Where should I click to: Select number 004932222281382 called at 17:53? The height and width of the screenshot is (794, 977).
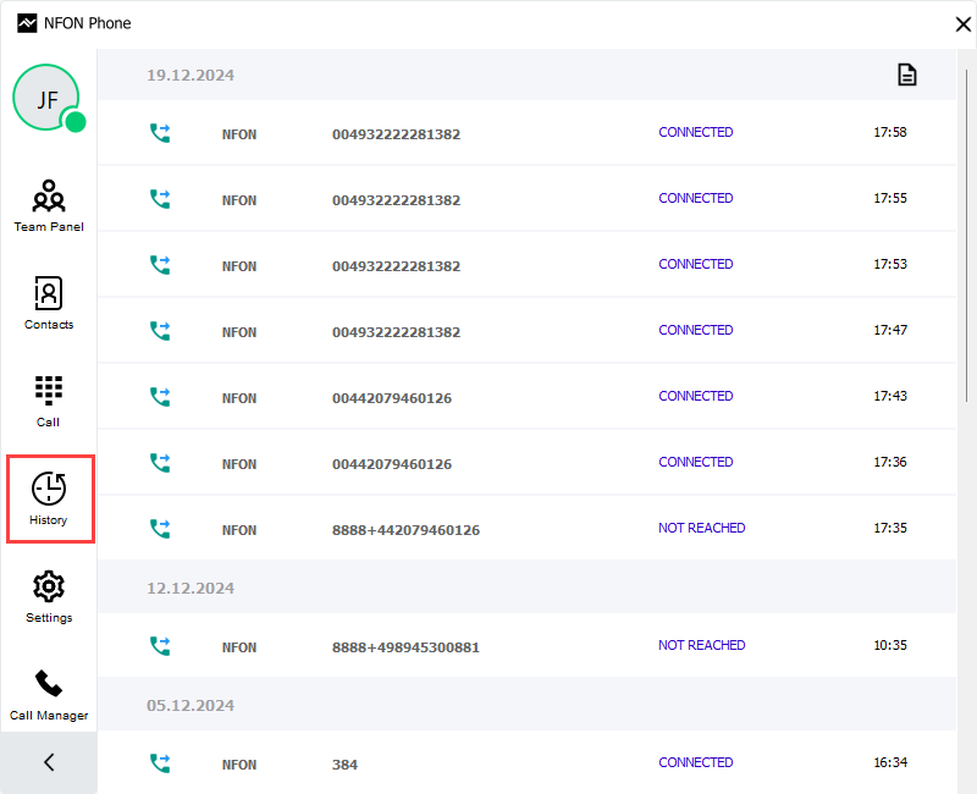[396, 266]
